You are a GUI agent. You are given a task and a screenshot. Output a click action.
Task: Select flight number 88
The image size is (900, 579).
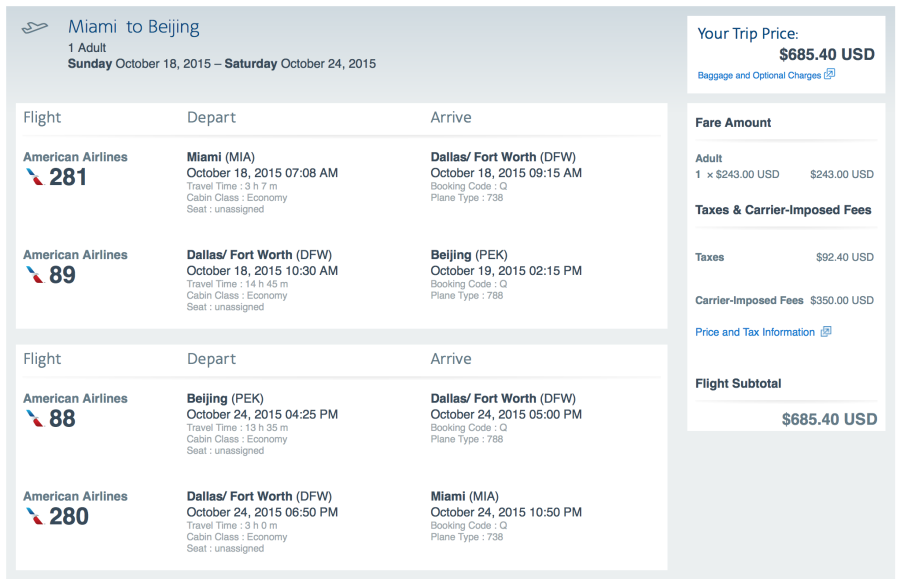click(x=62, y=419)
